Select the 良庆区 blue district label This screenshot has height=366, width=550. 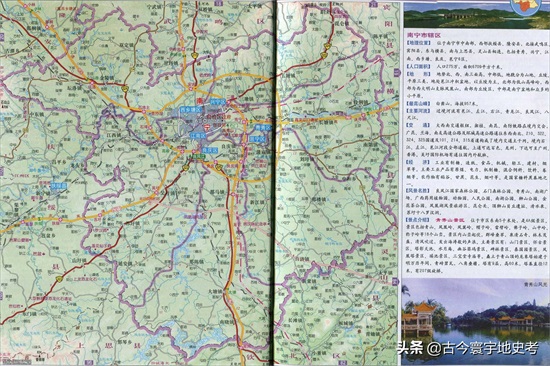coord(210,150)
